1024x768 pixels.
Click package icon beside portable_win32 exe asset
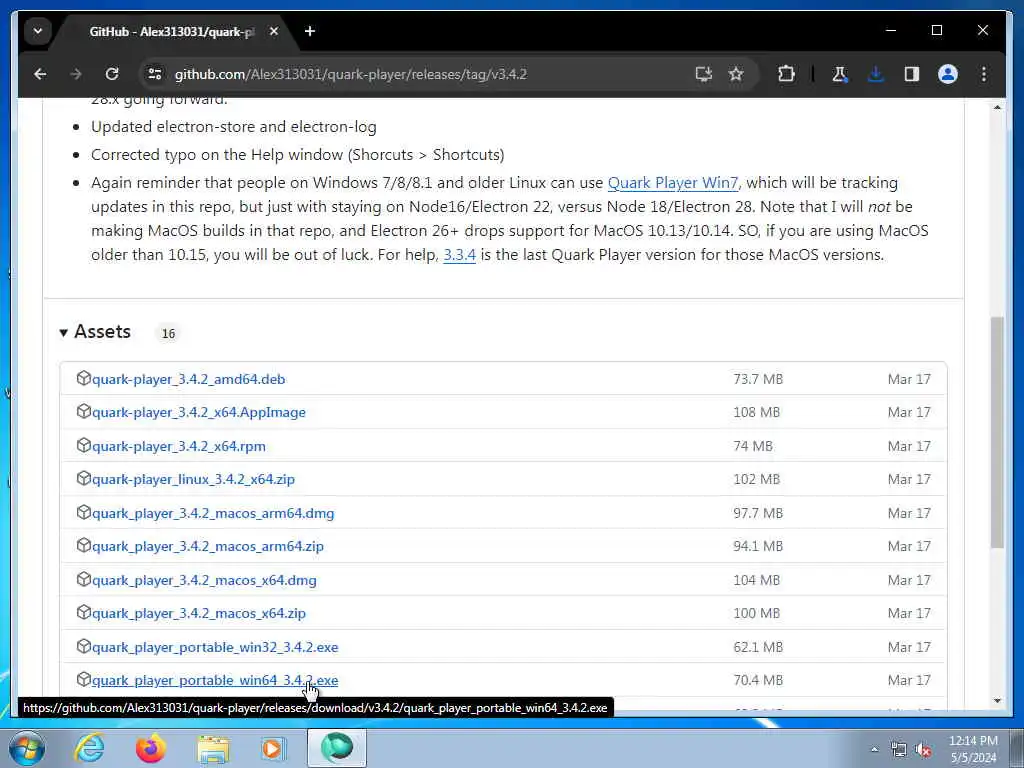click(83, 646)
